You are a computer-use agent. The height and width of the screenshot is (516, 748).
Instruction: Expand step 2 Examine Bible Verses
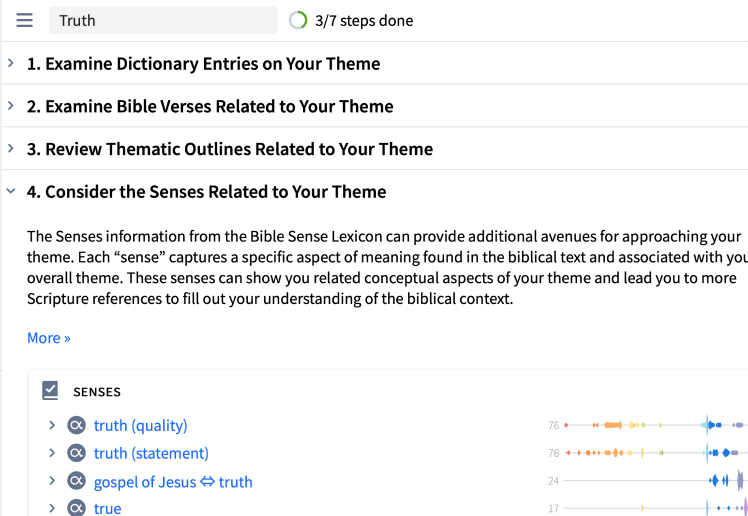[x=11, y=105]
